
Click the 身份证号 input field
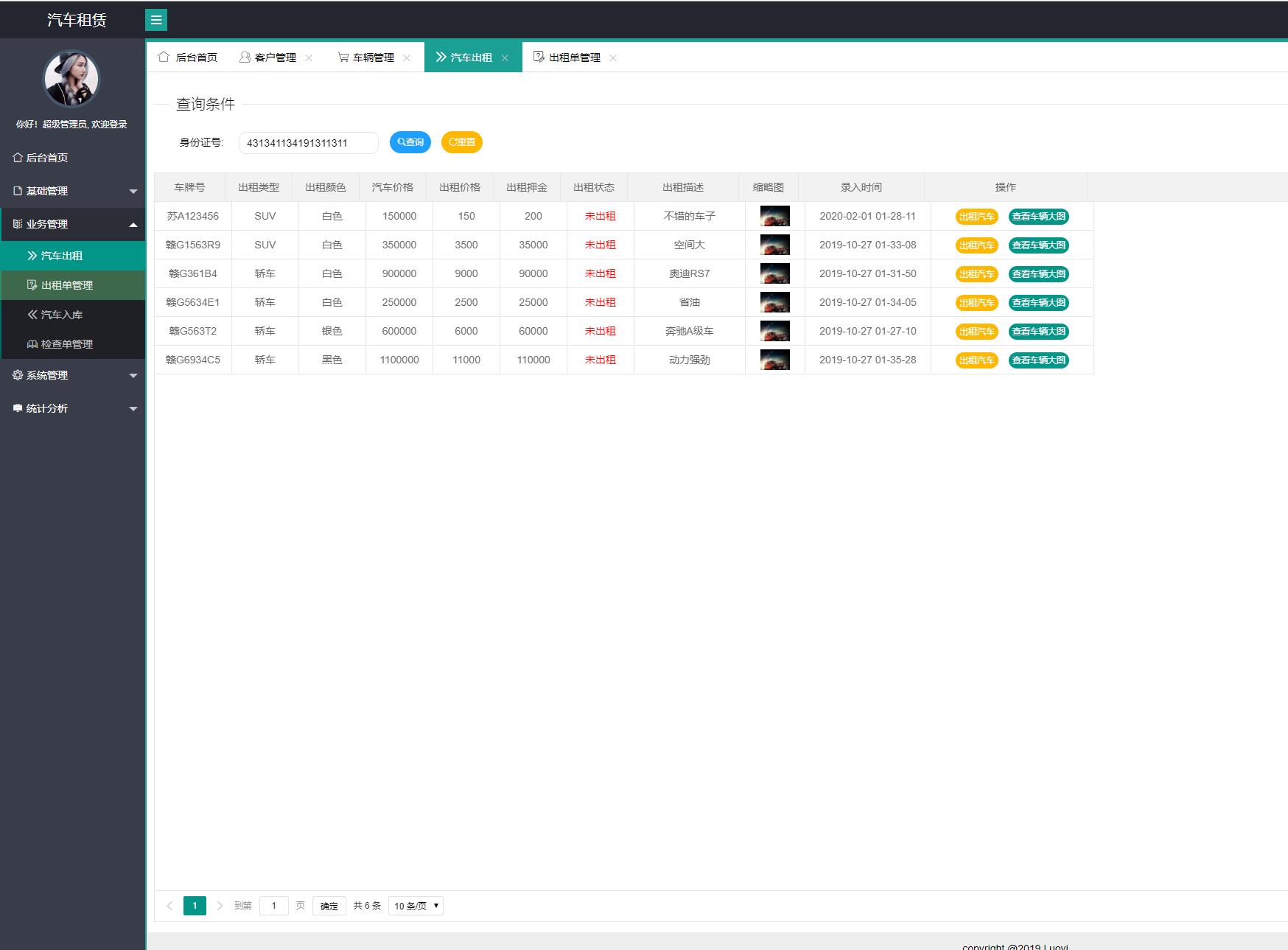tap(308, 143)
